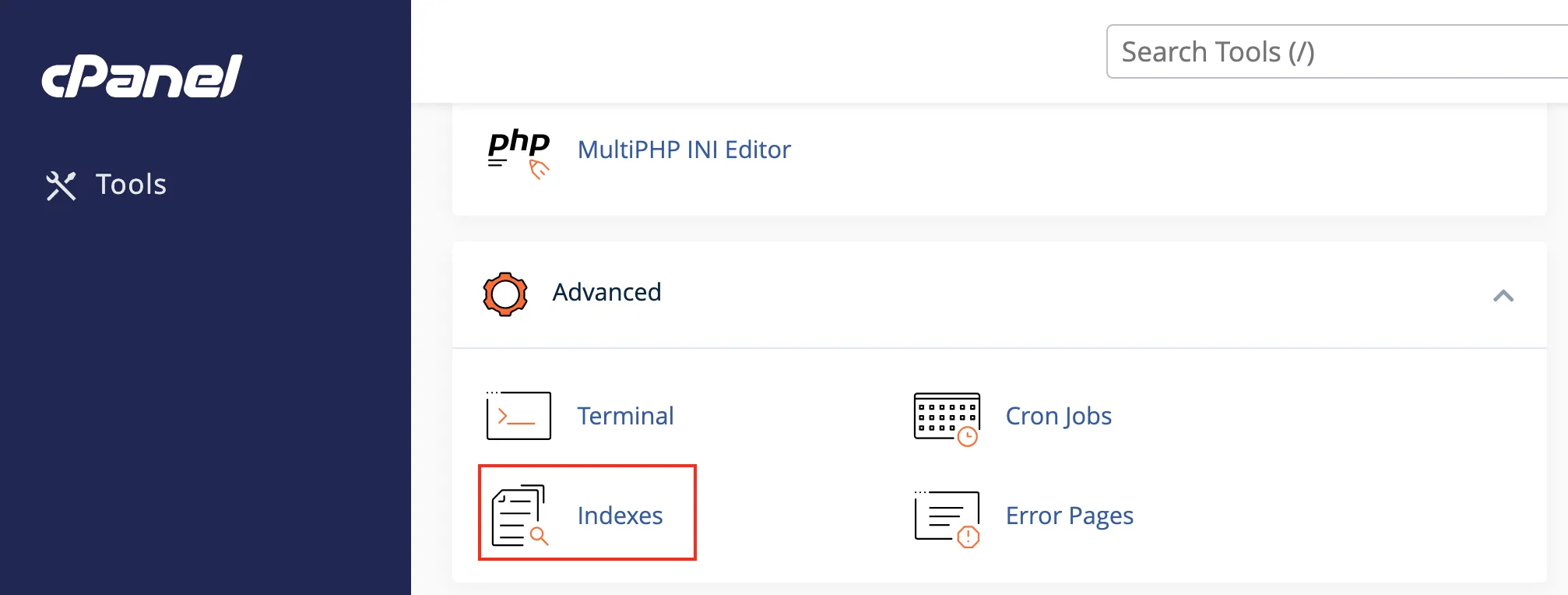This screenshot has height=595, width=1568.
Task: Open the Tools sidebar menu label
Action: (x=131, y=185)
